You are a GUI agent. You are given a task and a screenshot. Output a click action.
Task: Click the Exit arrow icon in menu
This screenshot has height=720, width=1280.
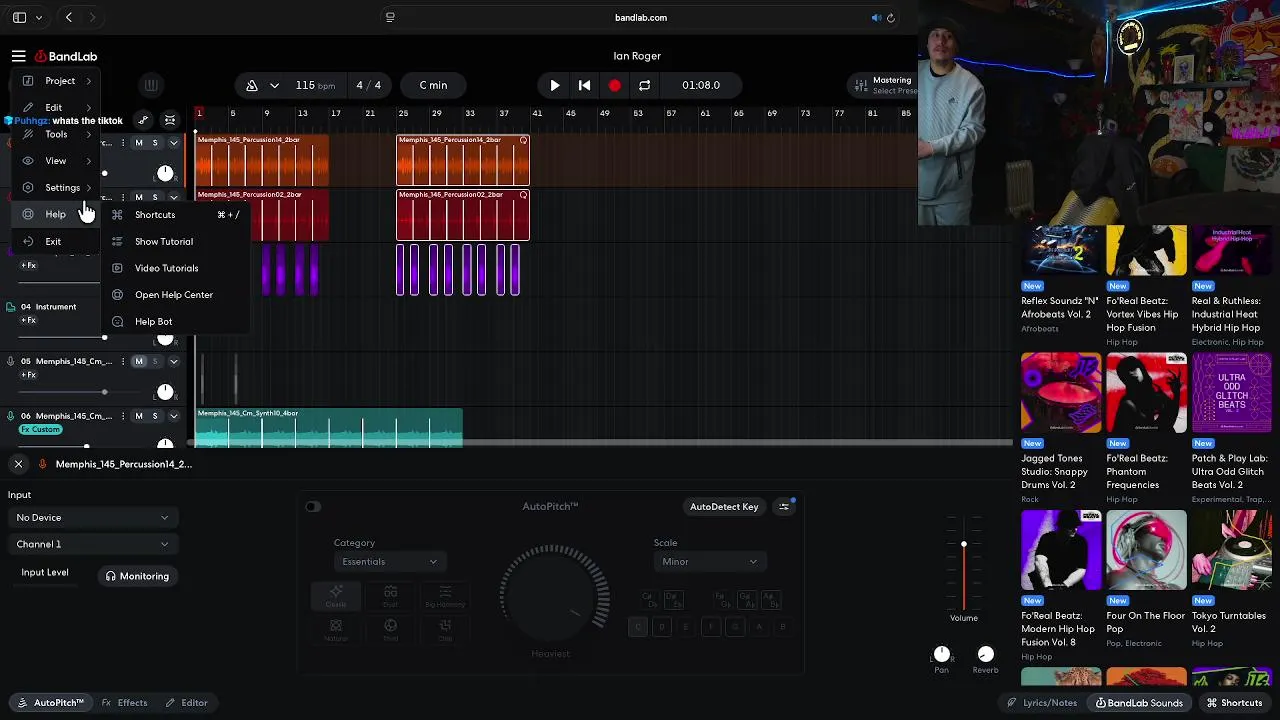click(28, 241)
